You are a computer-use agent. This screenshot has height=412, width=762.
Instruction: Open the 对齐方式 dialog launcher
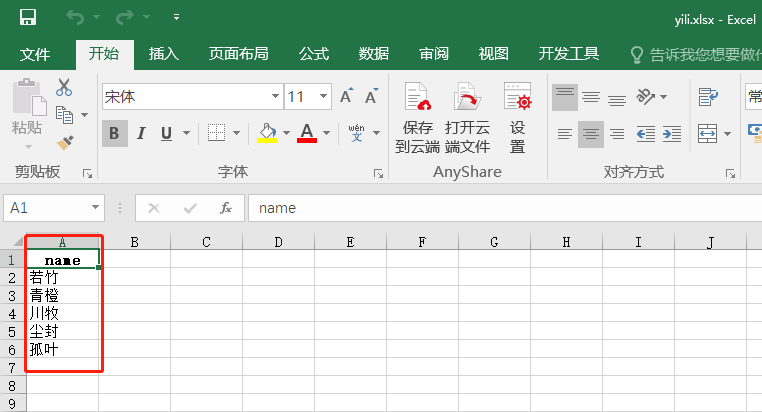click(x=730, y=173)
